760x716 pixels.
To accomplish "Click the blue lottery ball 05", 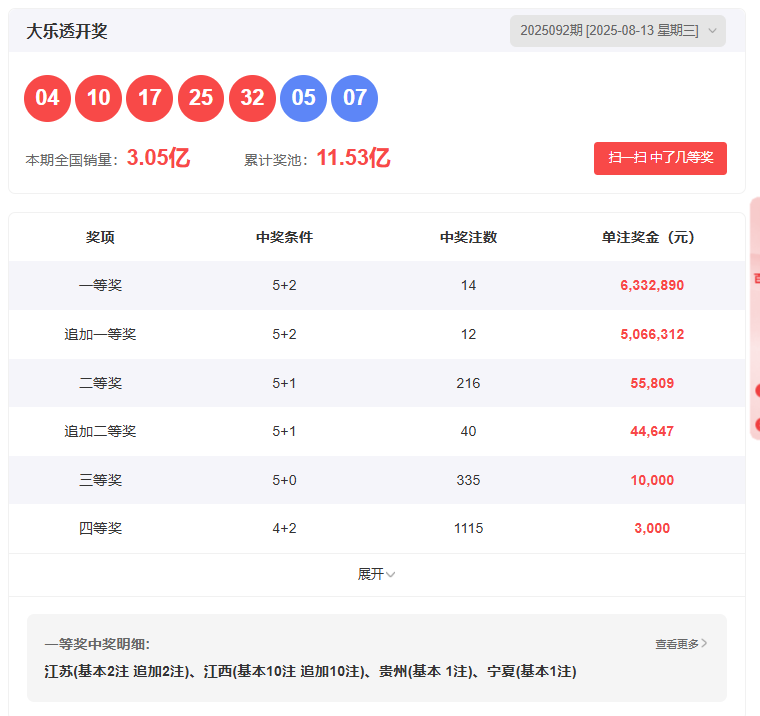I will click(x=303, y=98).
